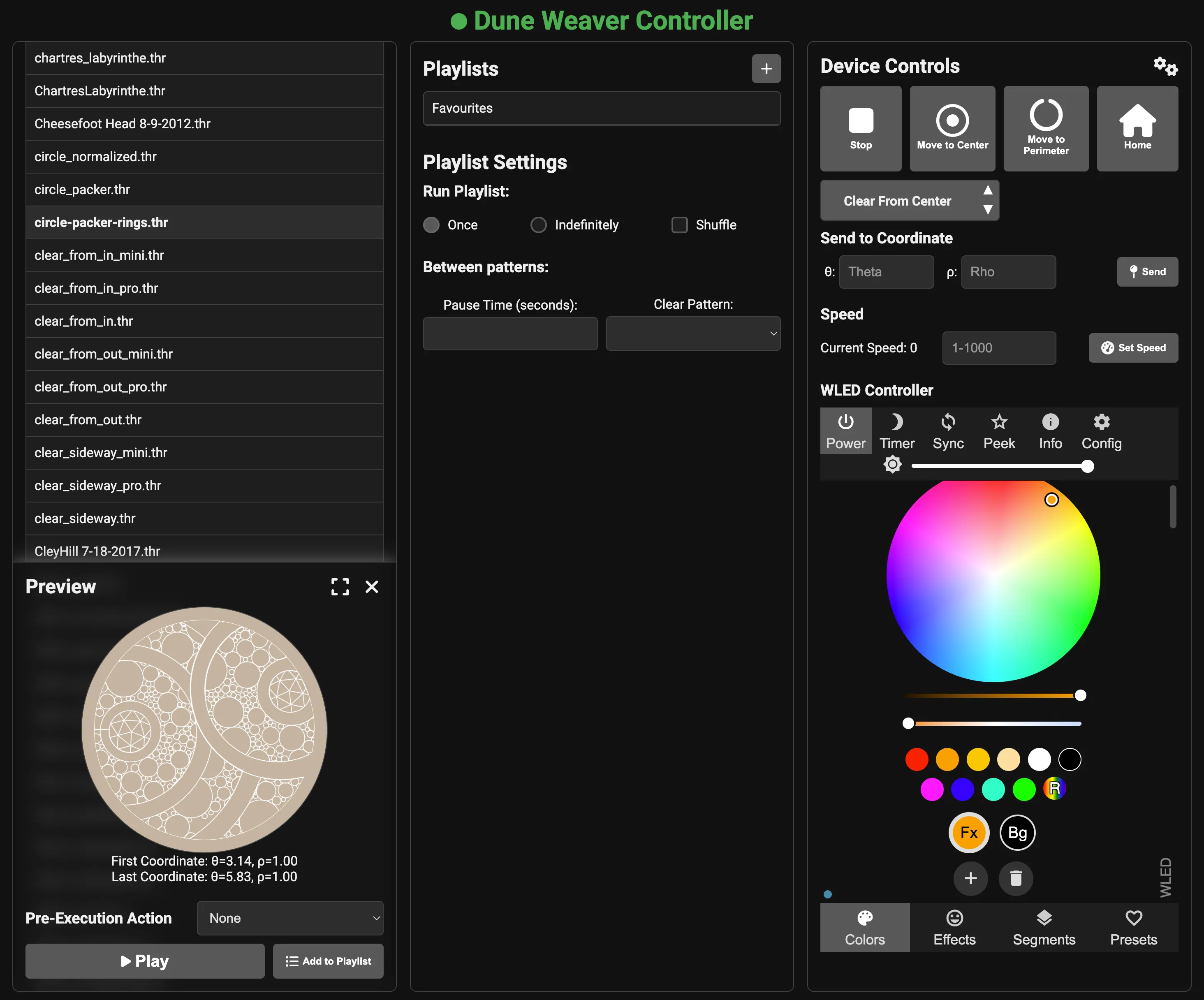
Task: Open the Clear Pattern dropdown
Action: click(x=692, y=333)
